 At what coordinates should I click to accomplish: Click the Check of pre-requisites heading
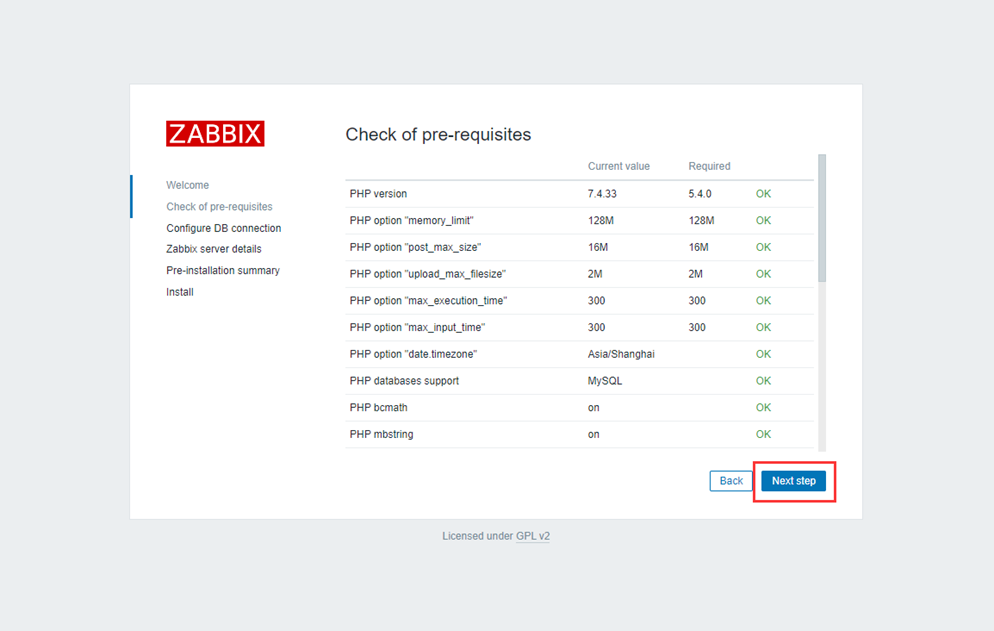(x=438, y=134)
